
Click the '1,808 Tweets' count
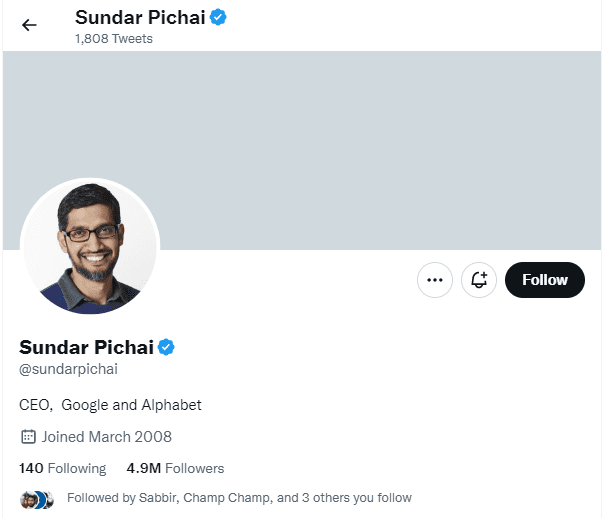point(114,39)
